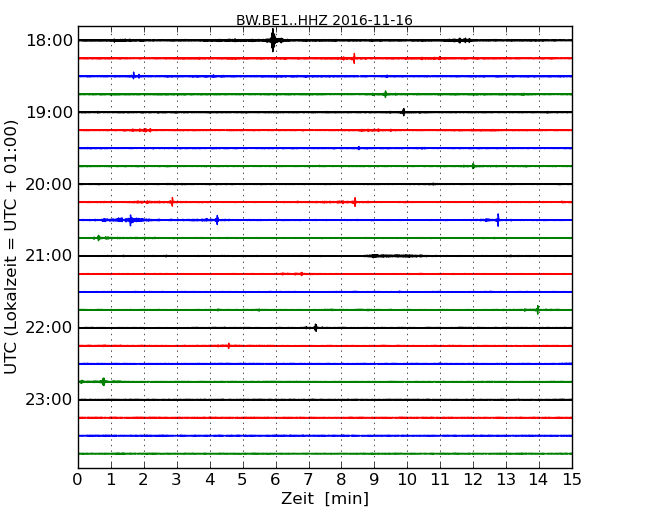The width and height of the screenshot is (650, 520).
Task: Select the large black spike on 18:00 trace
Action: click(x=273, y=40)
